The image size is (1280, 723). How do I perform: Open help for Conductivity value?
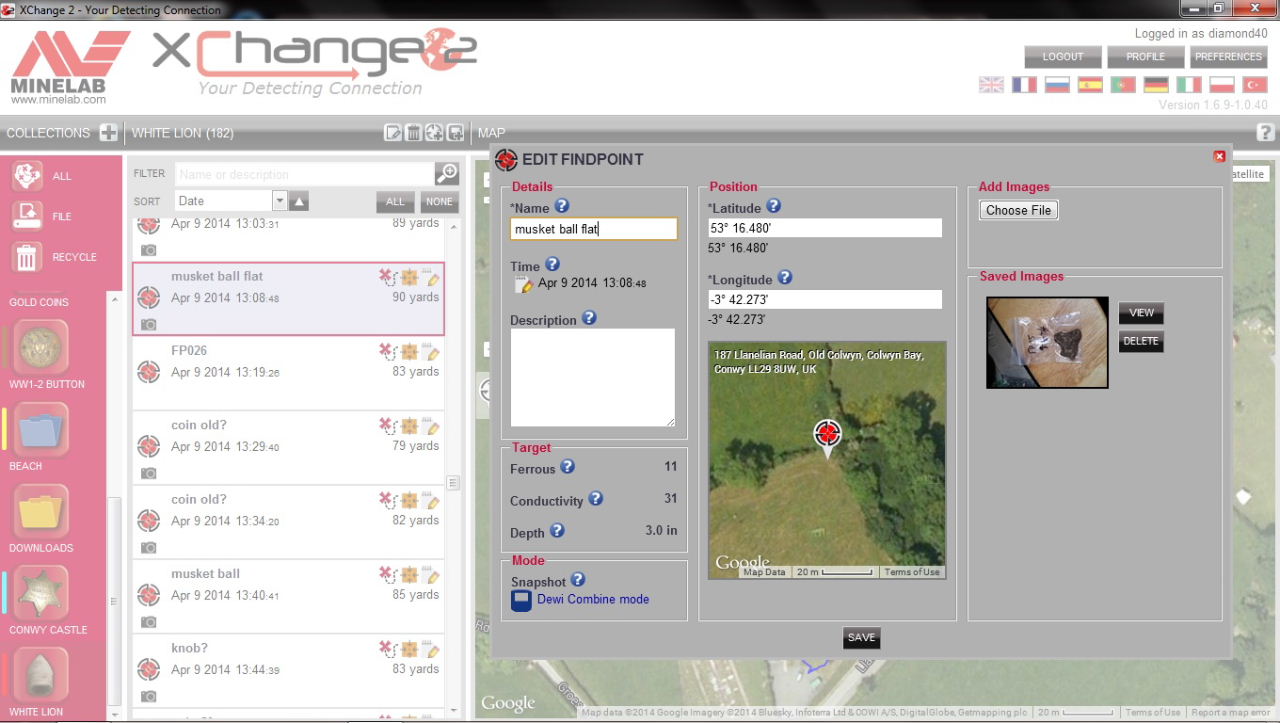pyautogui.click(x=595, y=499)
